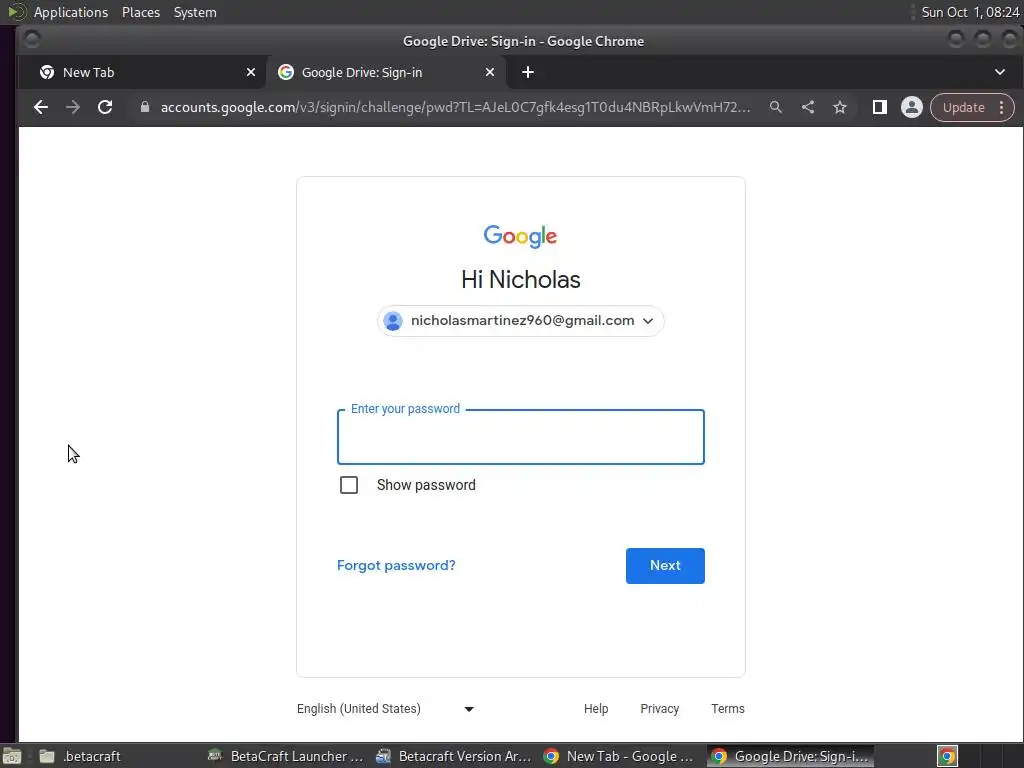Image resolution: width=1024 pixels, height=768 pixels.
Task: Click the window menu button in title bar
Action: point(32,40)
